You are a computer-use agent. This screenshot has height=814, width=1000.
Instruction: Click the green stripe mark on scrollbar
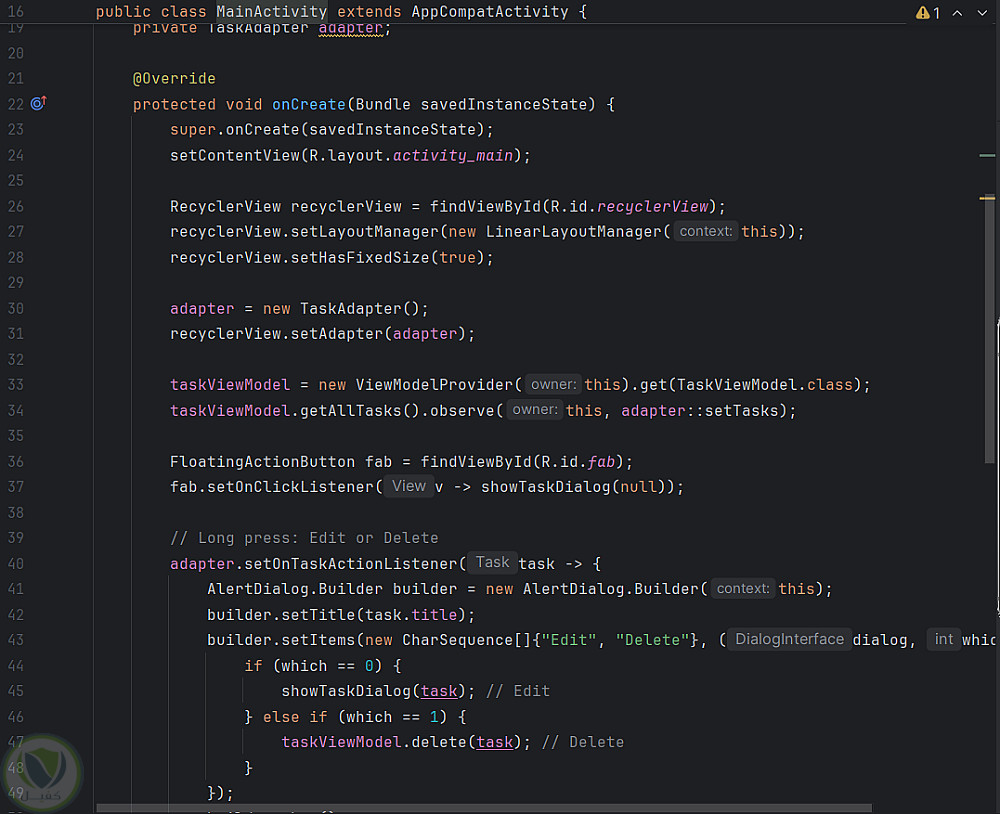click(987, 155)
